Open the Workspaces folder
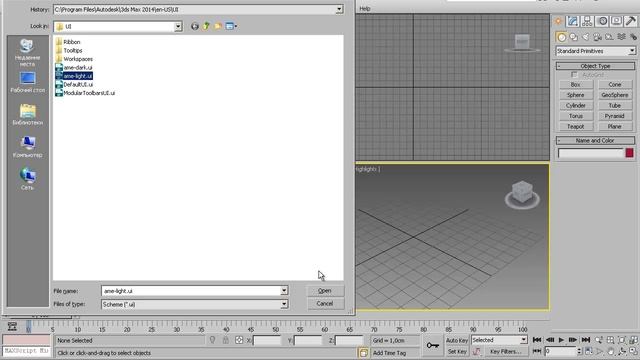 click(74, 59)
